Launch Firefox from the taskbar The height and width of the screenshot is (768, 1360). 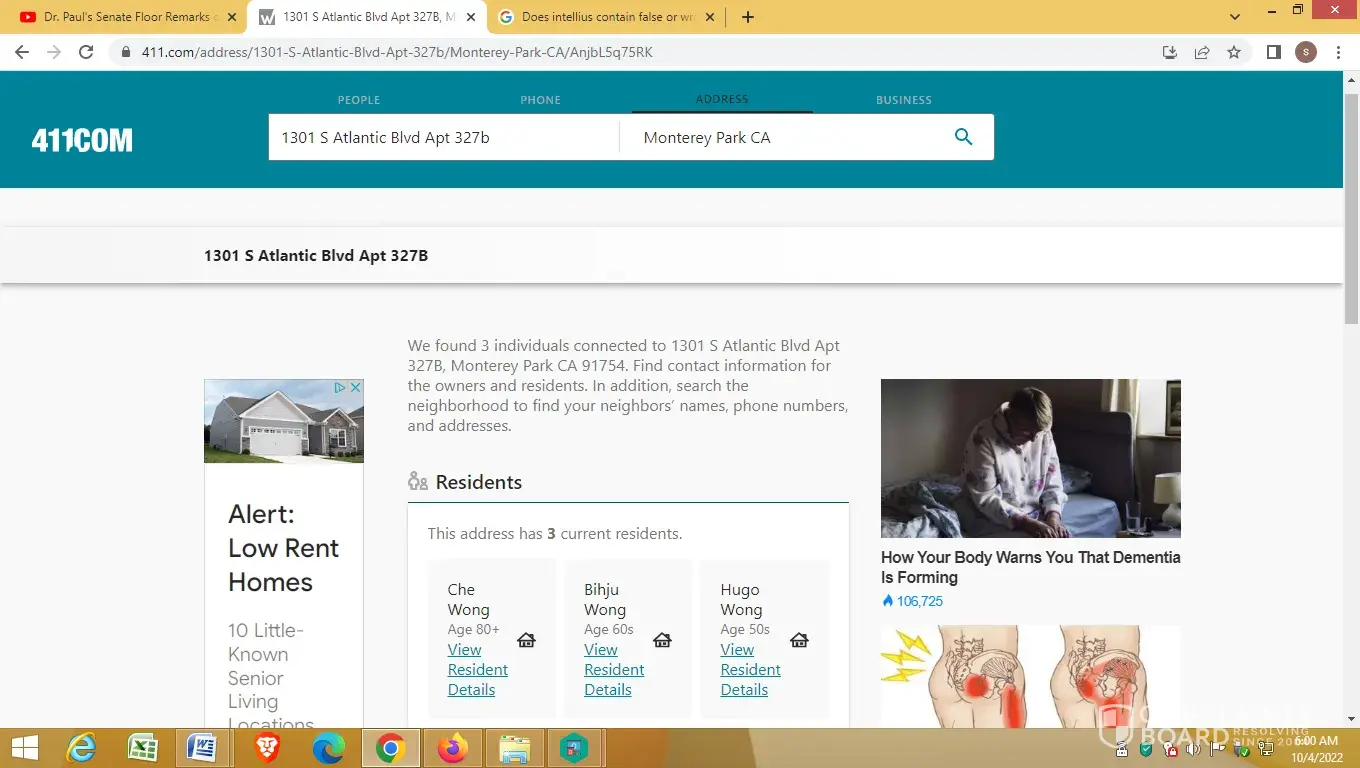click(452, 748)
